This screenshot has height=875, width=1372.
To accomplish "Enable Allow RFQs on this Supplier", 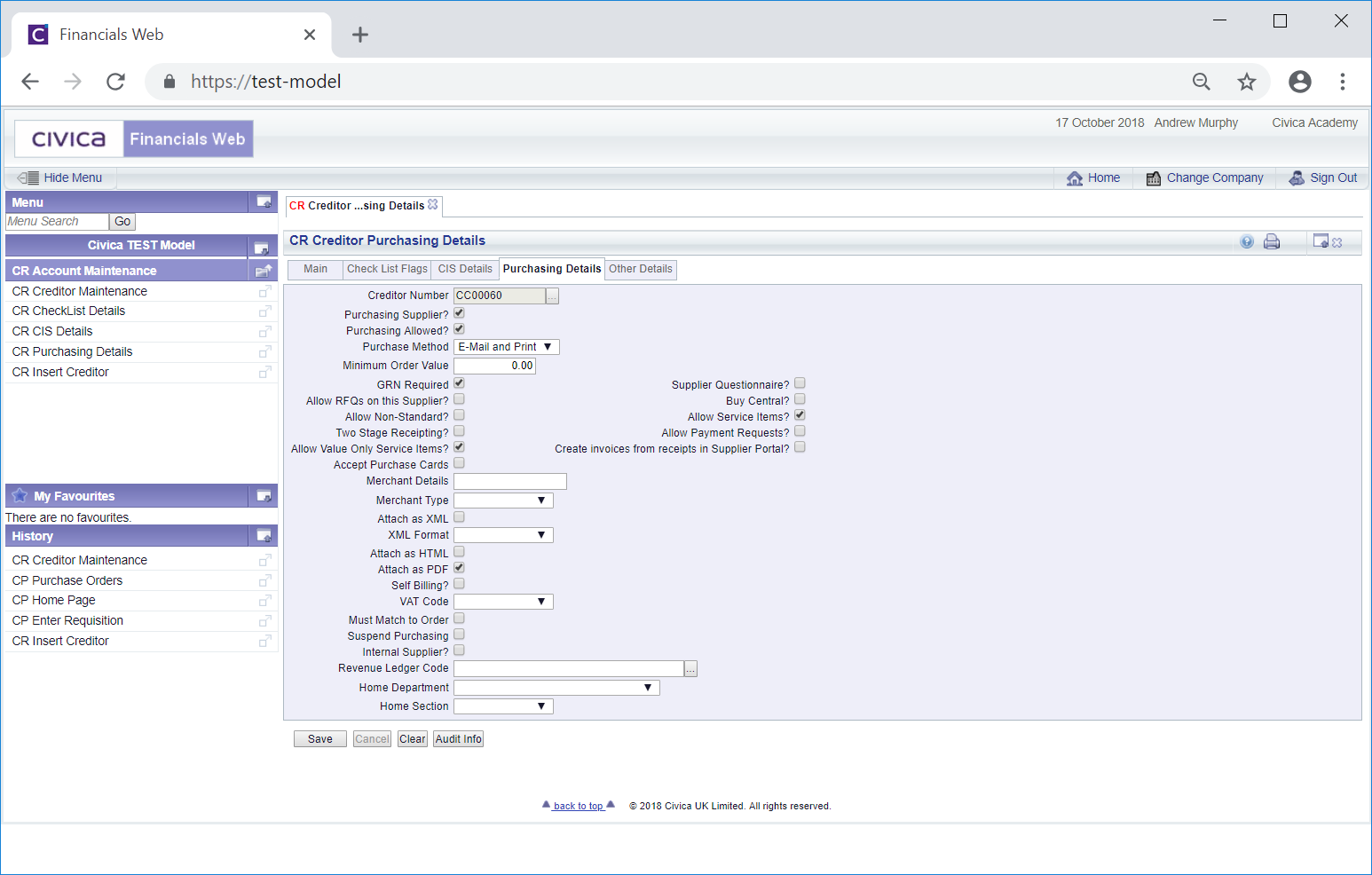I will [459, 399].
